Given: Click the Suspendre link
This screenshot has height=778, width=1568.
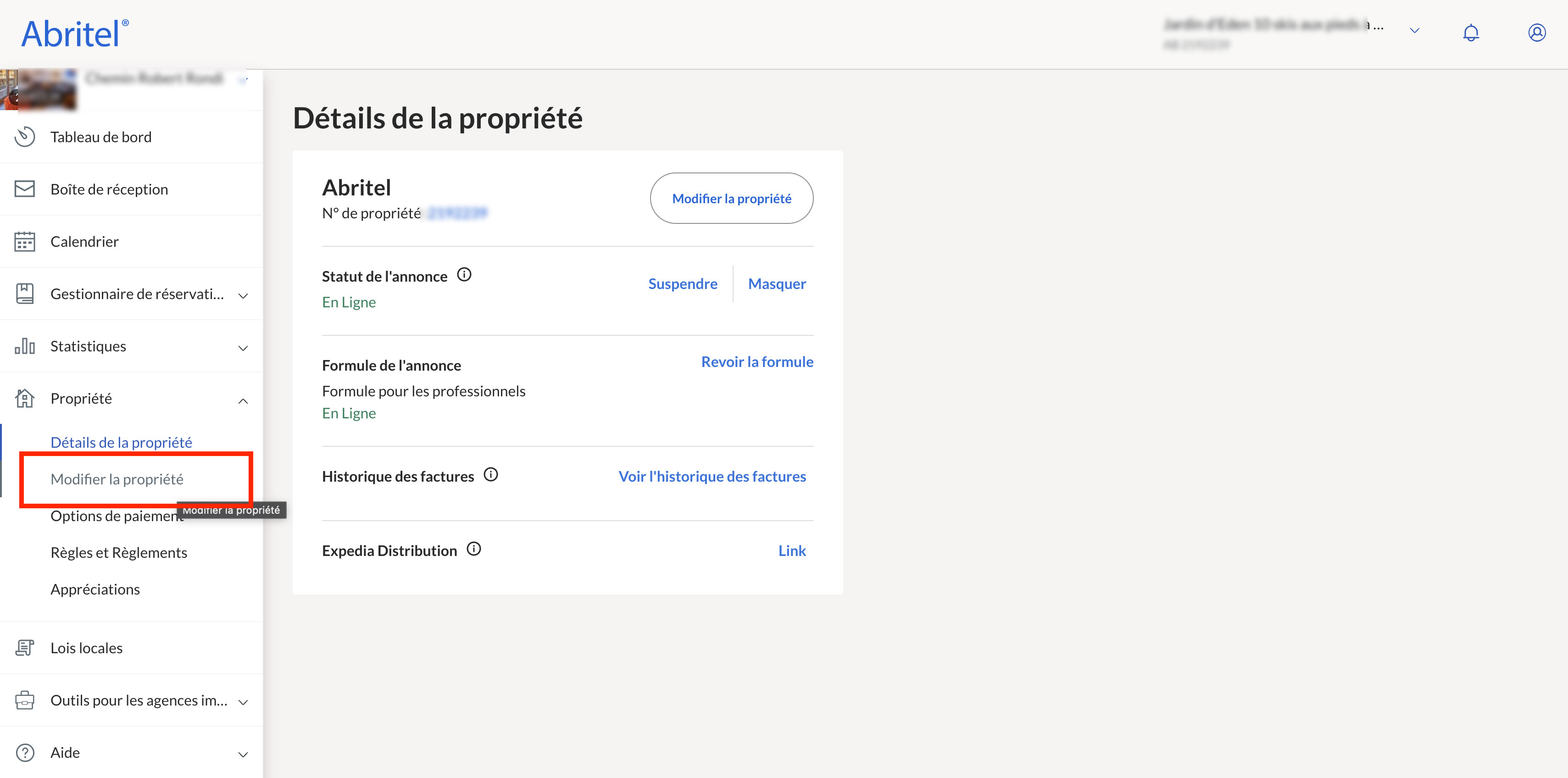Looking at the screenshot, I should (x=682, y=283).
